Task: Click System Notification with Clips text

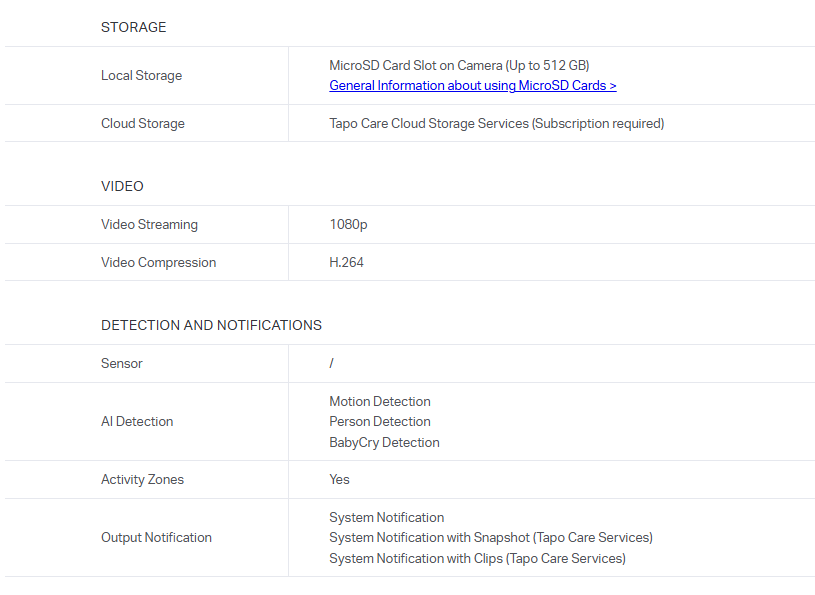Action: pos(477,559)
